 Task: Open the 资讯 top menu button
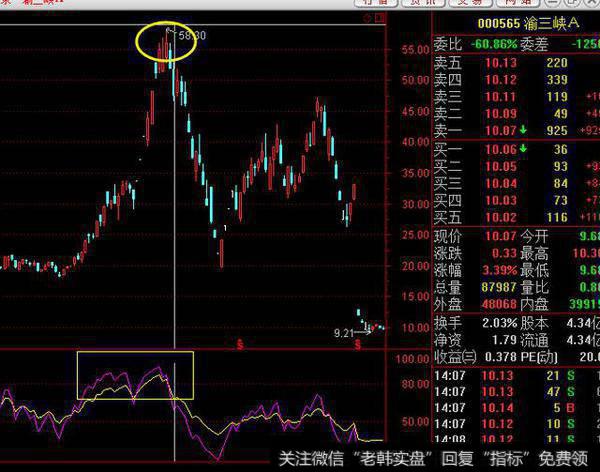423,3
